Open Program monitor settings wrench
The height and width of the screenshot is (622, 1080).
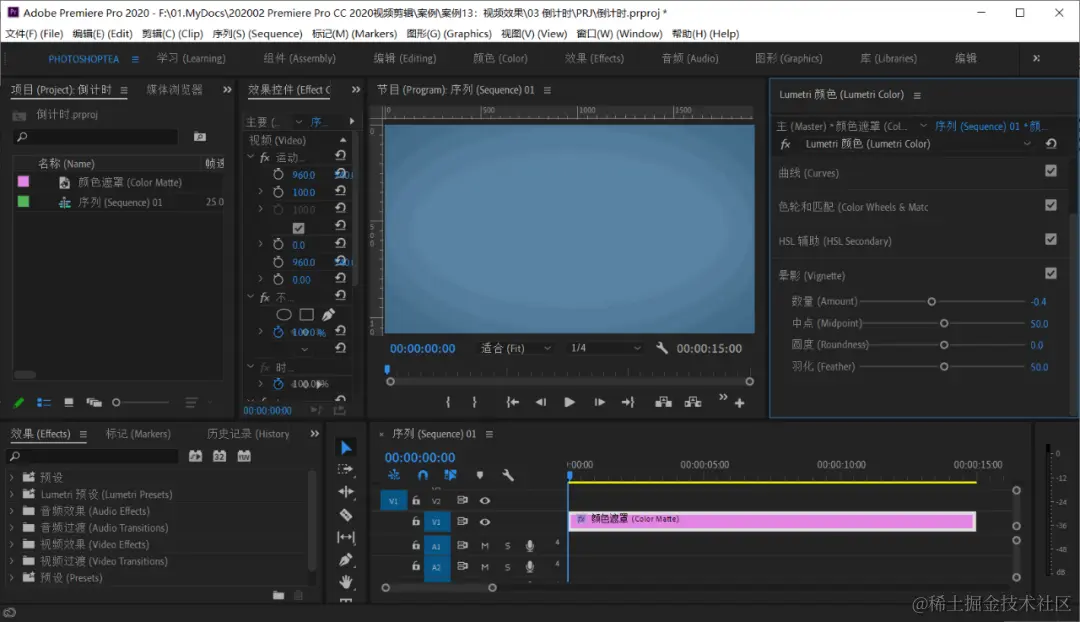click(662, 348)
